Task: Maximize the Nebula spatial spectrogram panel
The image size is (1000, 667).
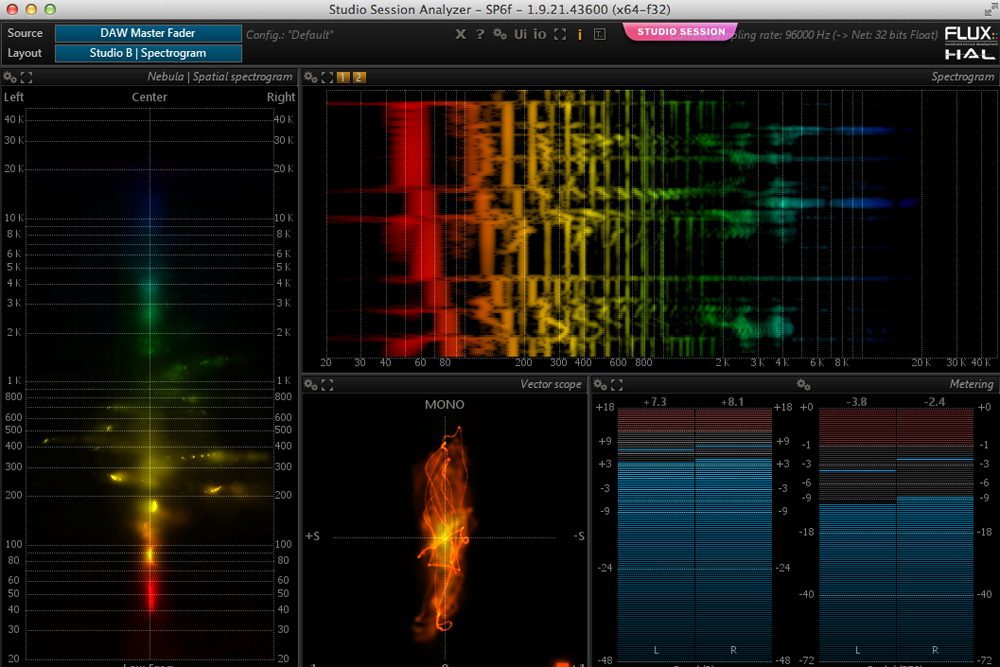Action: (x=27, y=77)
